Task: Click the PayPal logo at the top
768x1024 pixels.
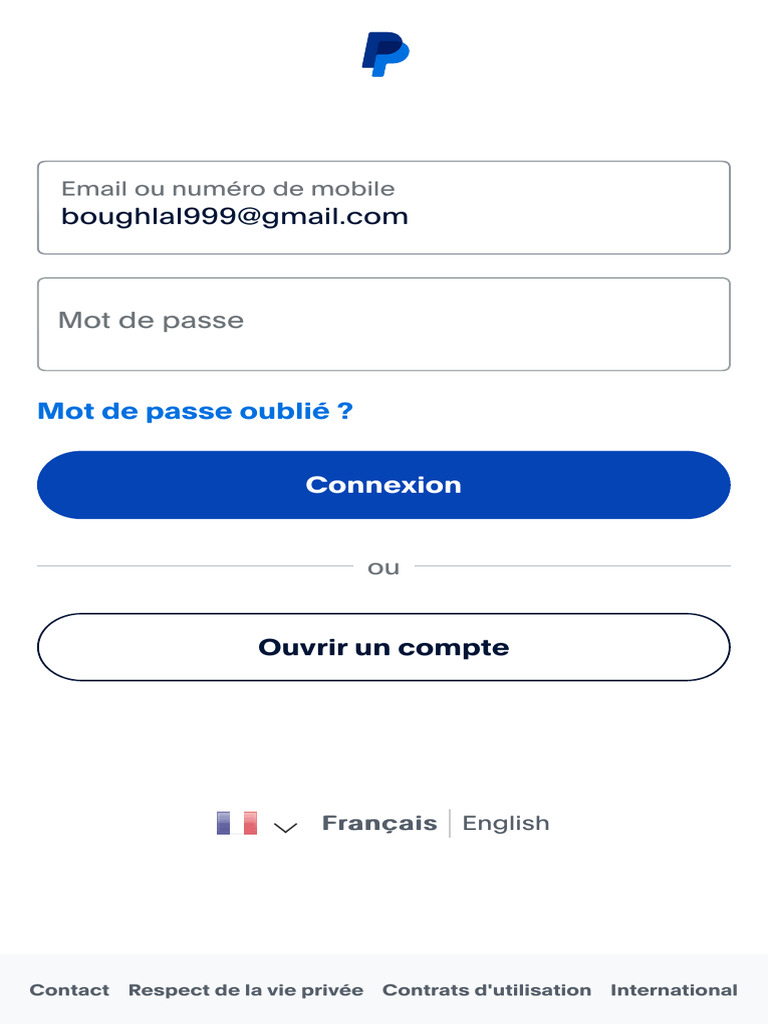Action: 385,54
